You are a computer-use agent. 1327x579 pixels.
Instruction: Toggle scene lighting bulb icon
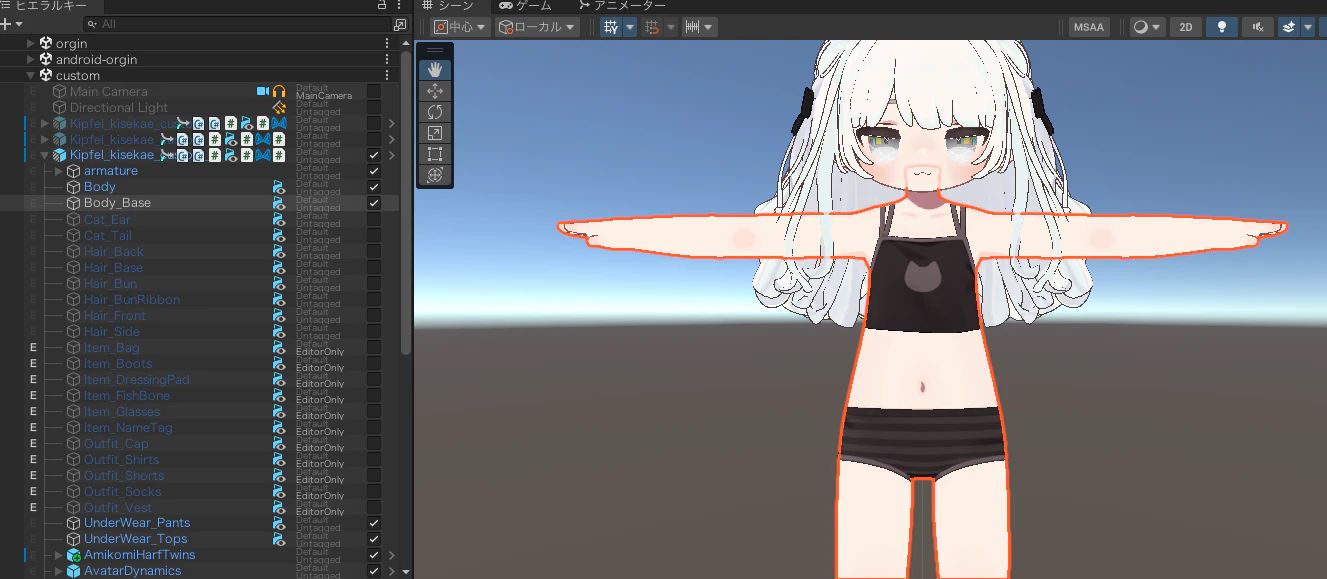1221,27
